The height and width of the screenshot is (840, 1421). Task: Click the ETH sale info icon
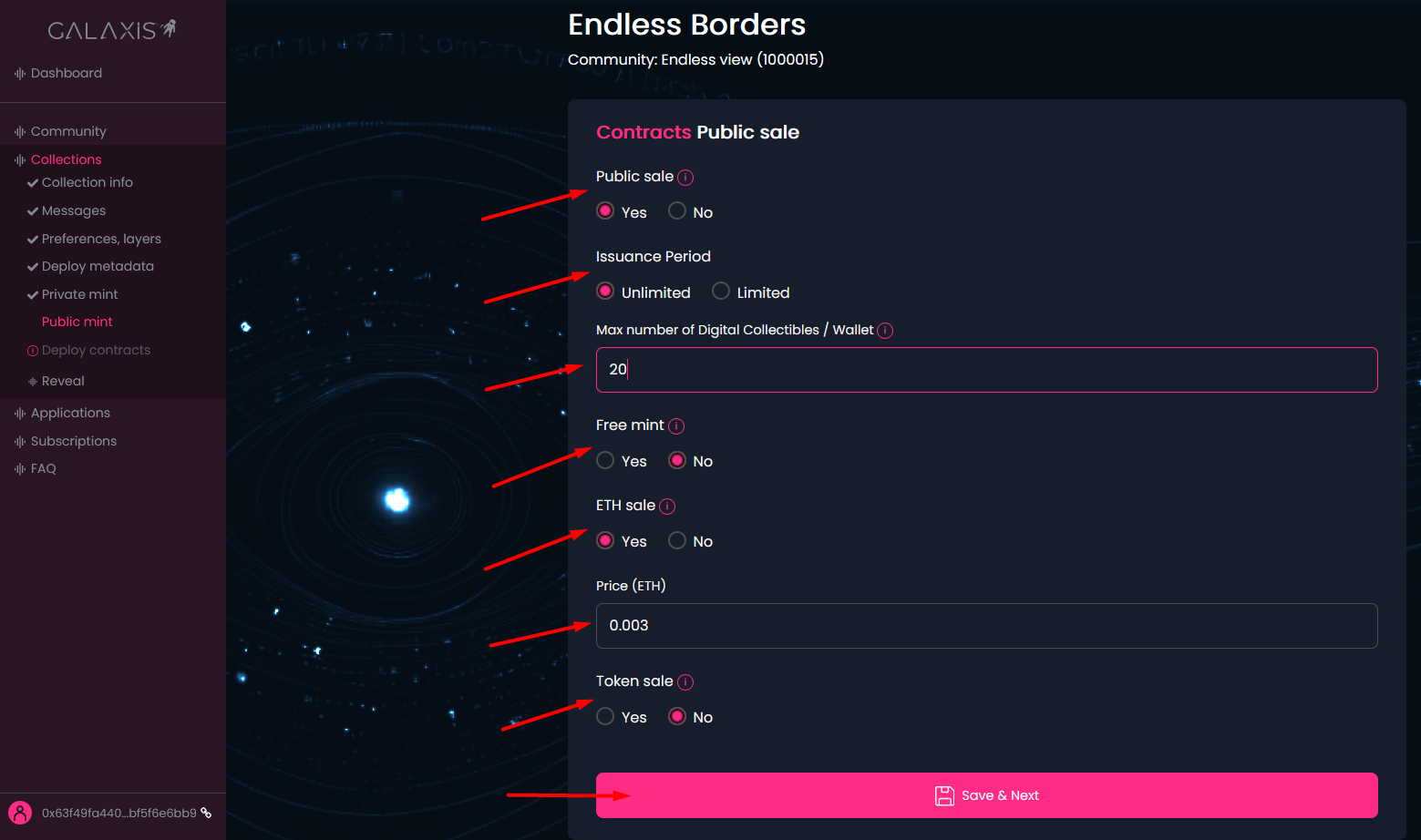(667, 507)
